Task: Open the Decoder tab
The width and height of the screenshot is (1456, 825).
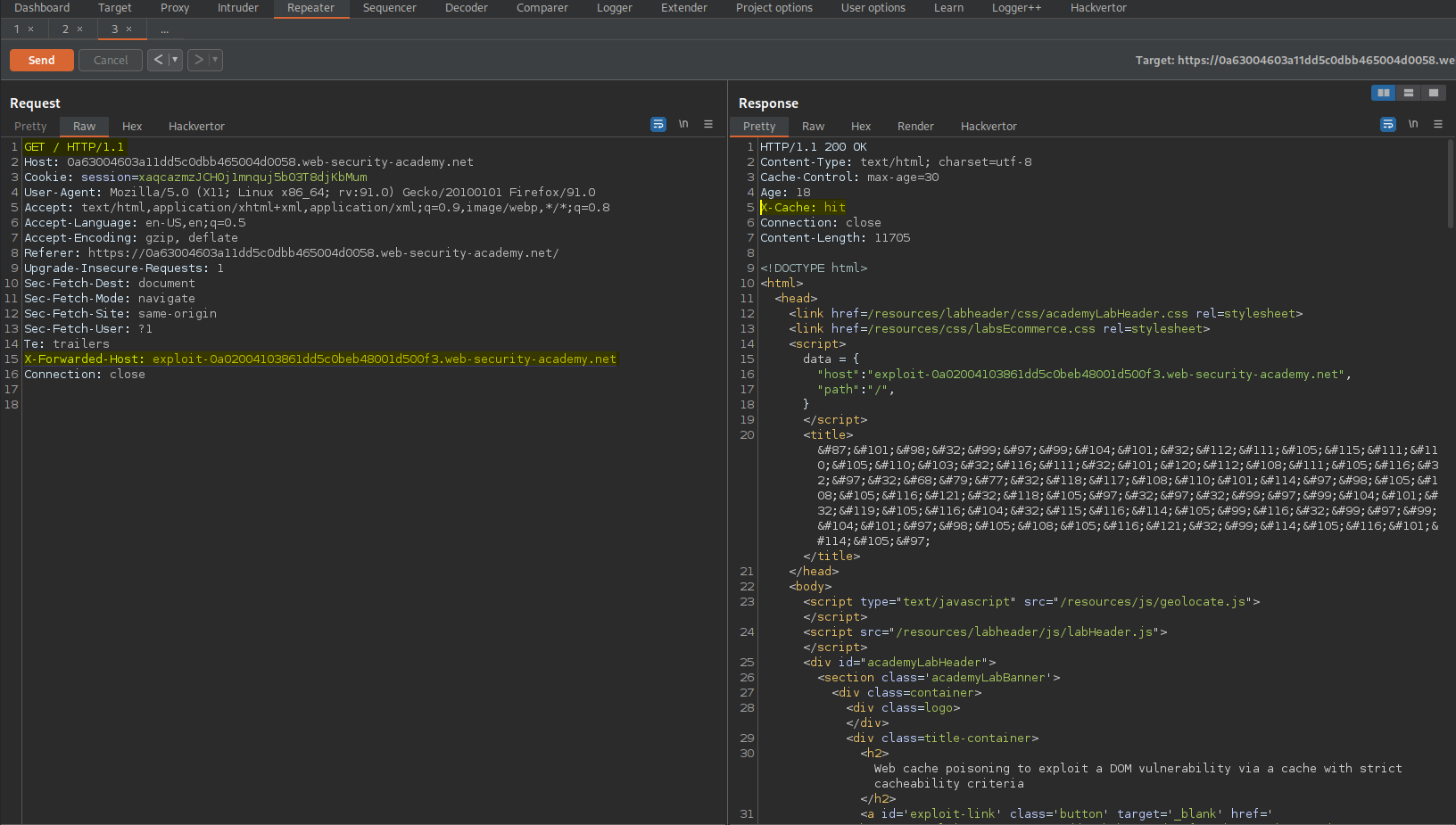Action: [467, 8]
